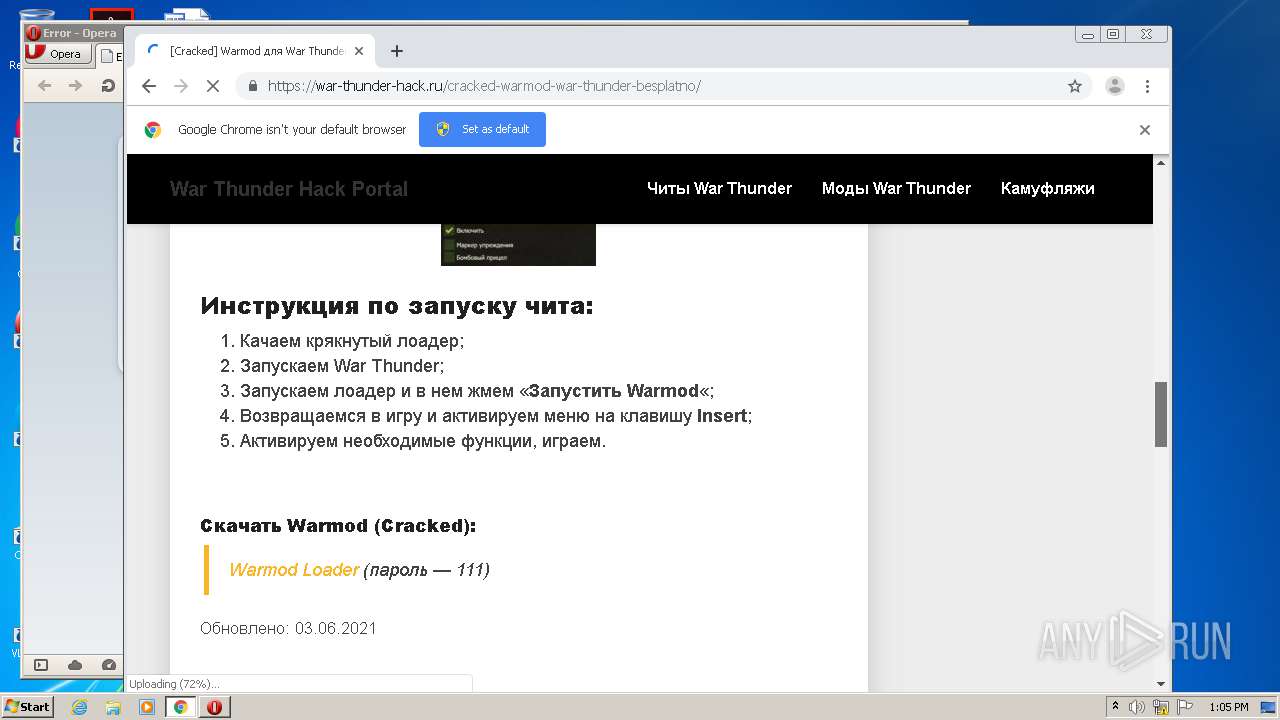The height and width of the screenshot is (720, 1280).
Task: Toggle Opera panels icon in status bar
Action: tap(41, 665)
